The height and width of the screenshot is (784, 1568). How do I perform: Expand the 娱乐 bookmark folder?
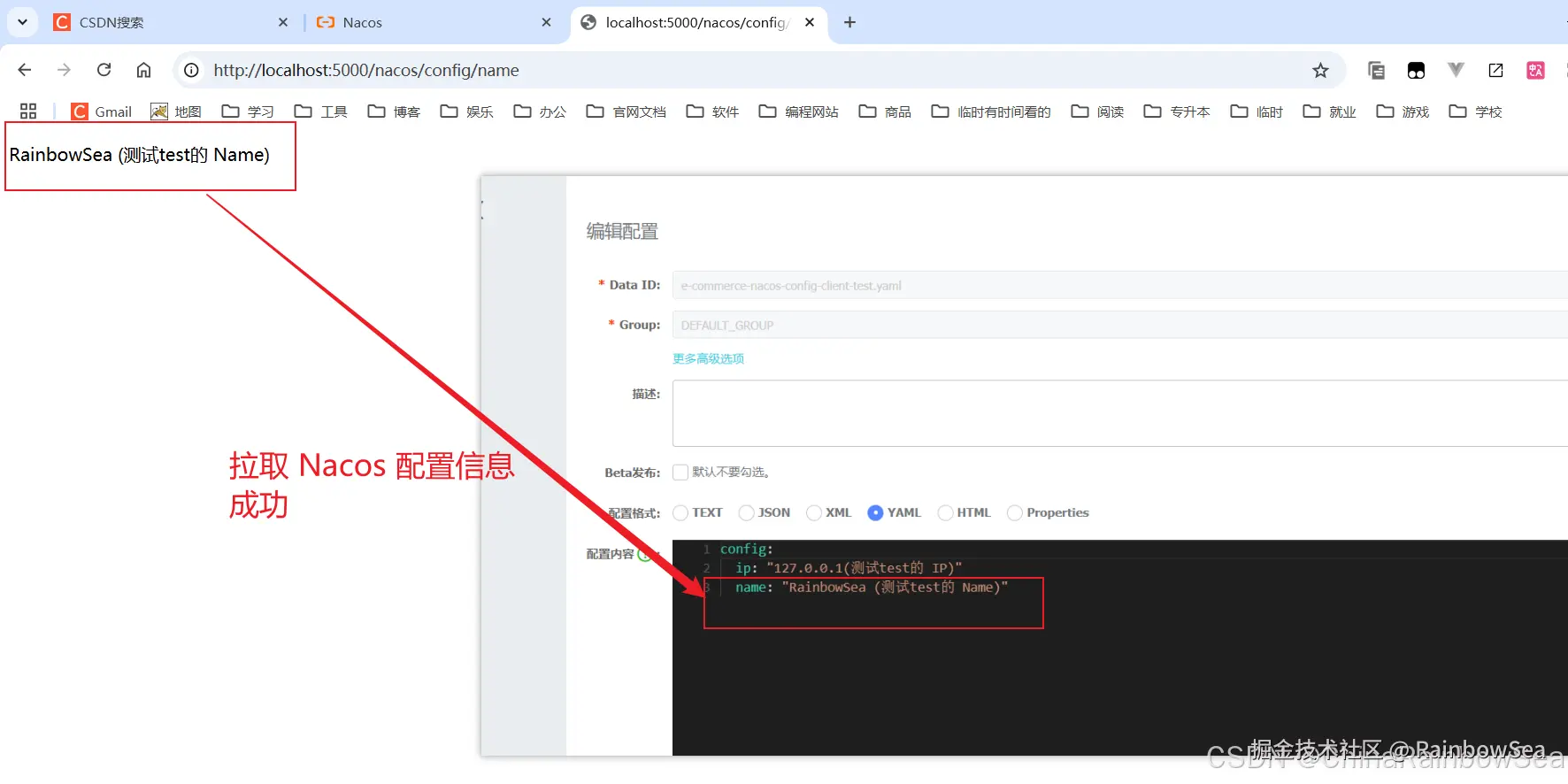[x=467, y=111]
